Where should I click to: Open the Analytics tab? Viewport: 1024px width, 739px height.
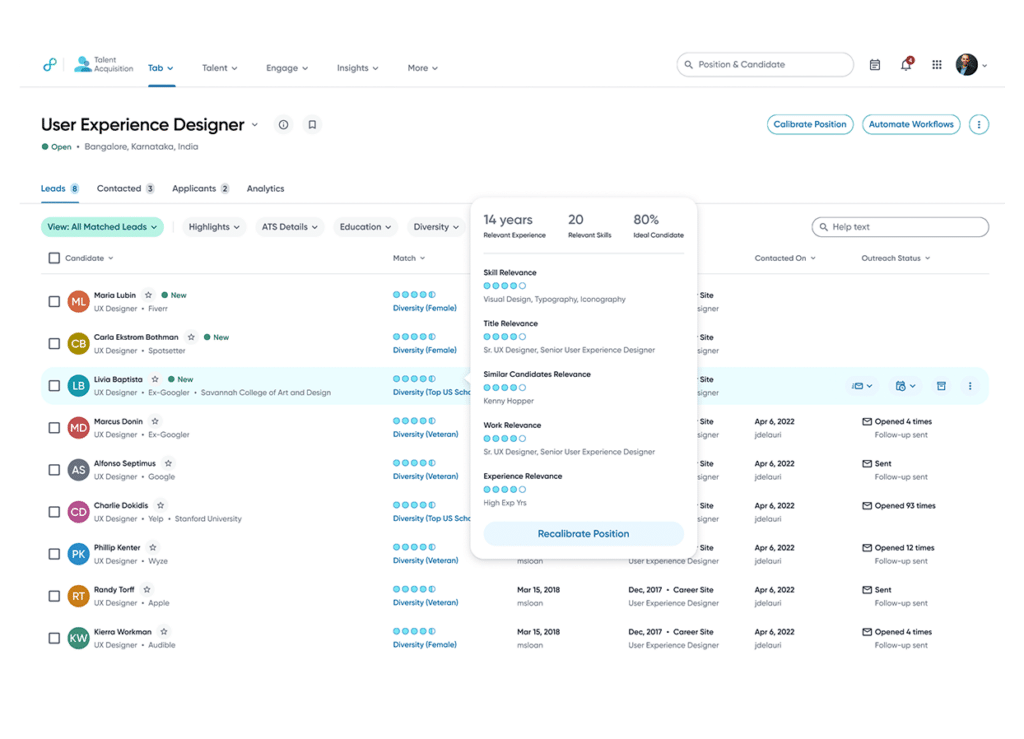click(265, 188)
